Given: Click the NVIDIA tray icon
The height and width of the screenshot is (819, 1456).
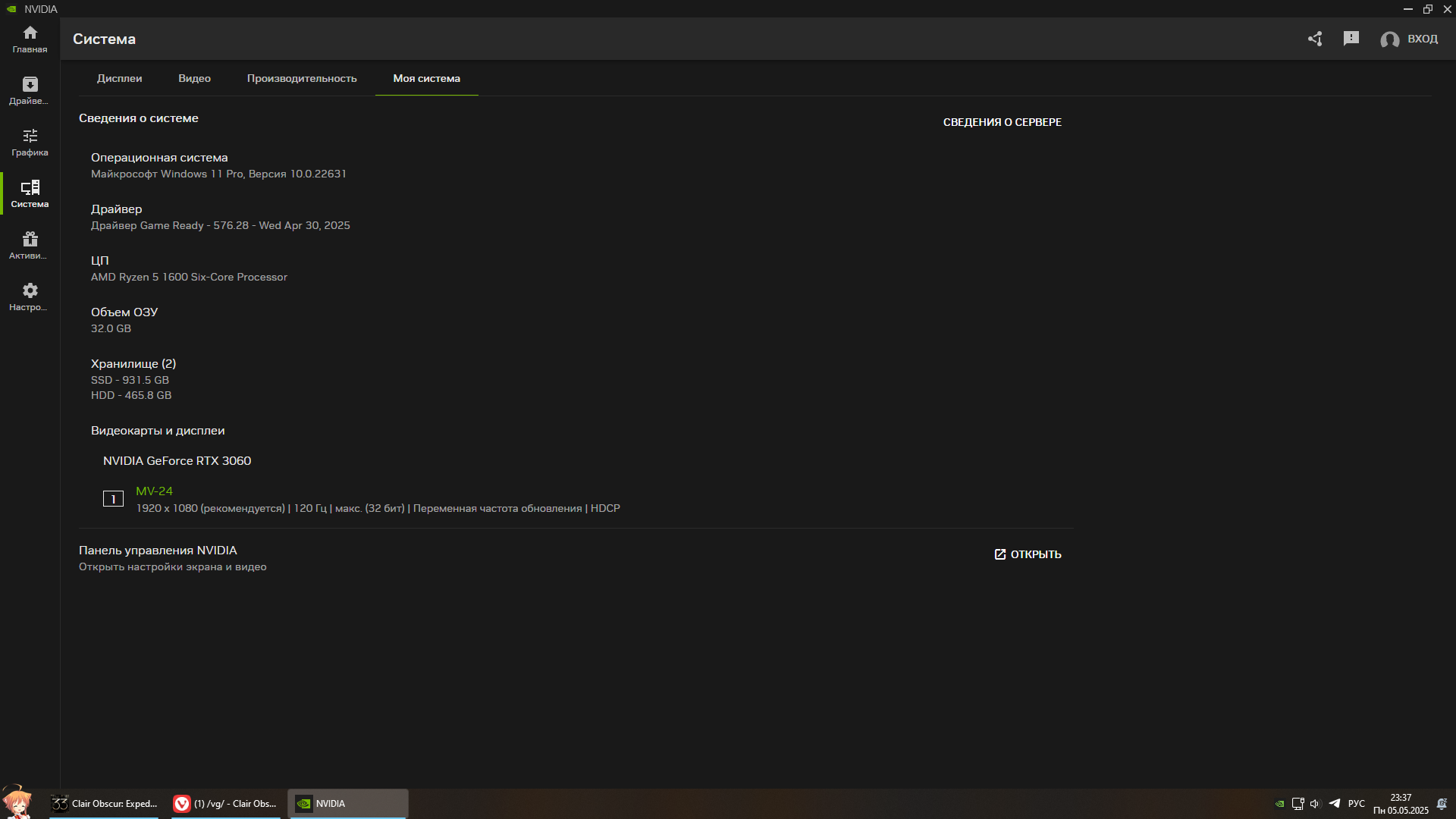Looking at the screenshot, I should coord(1280,804).
